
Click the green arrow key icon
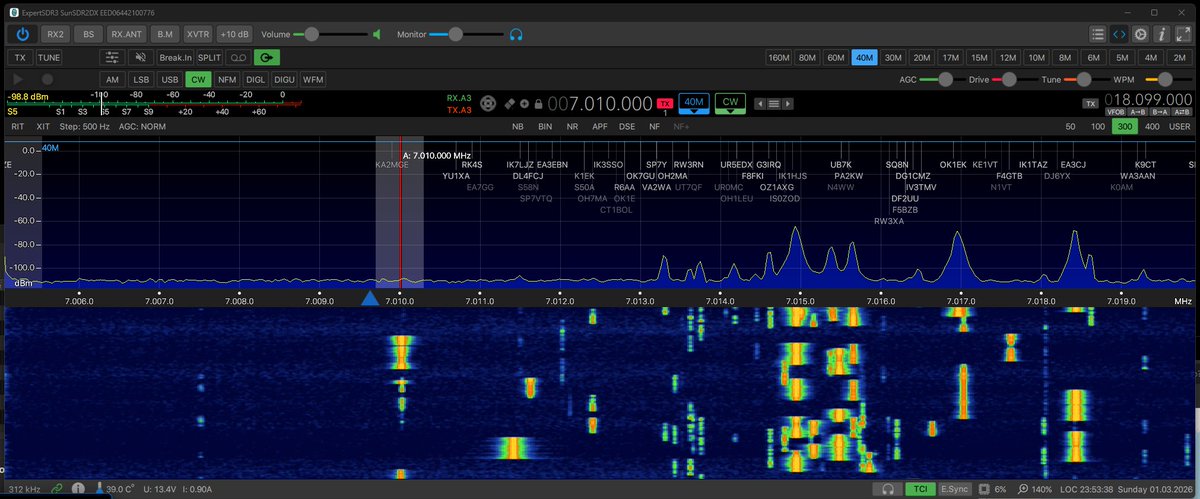[x=269, y=58]
